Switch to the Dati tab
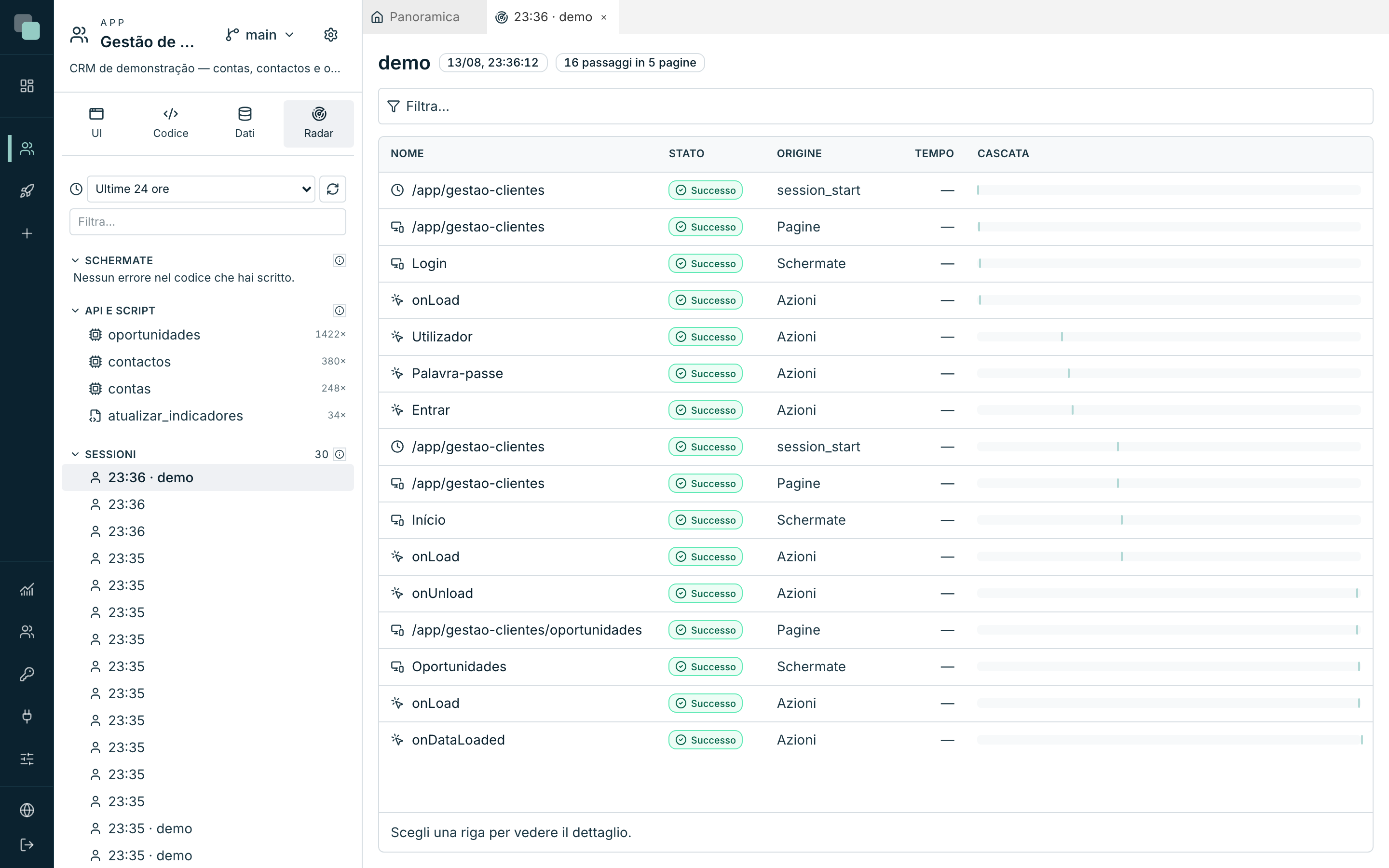The width and height of the screenshot is (1389, 868). pos(245,123)
